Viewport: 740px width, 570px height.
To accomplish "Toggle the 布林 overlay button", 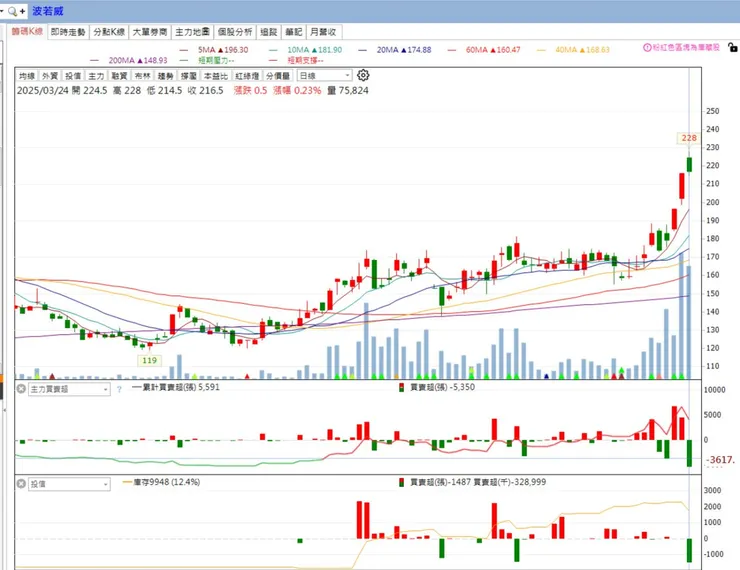I will tap(142, 76).
